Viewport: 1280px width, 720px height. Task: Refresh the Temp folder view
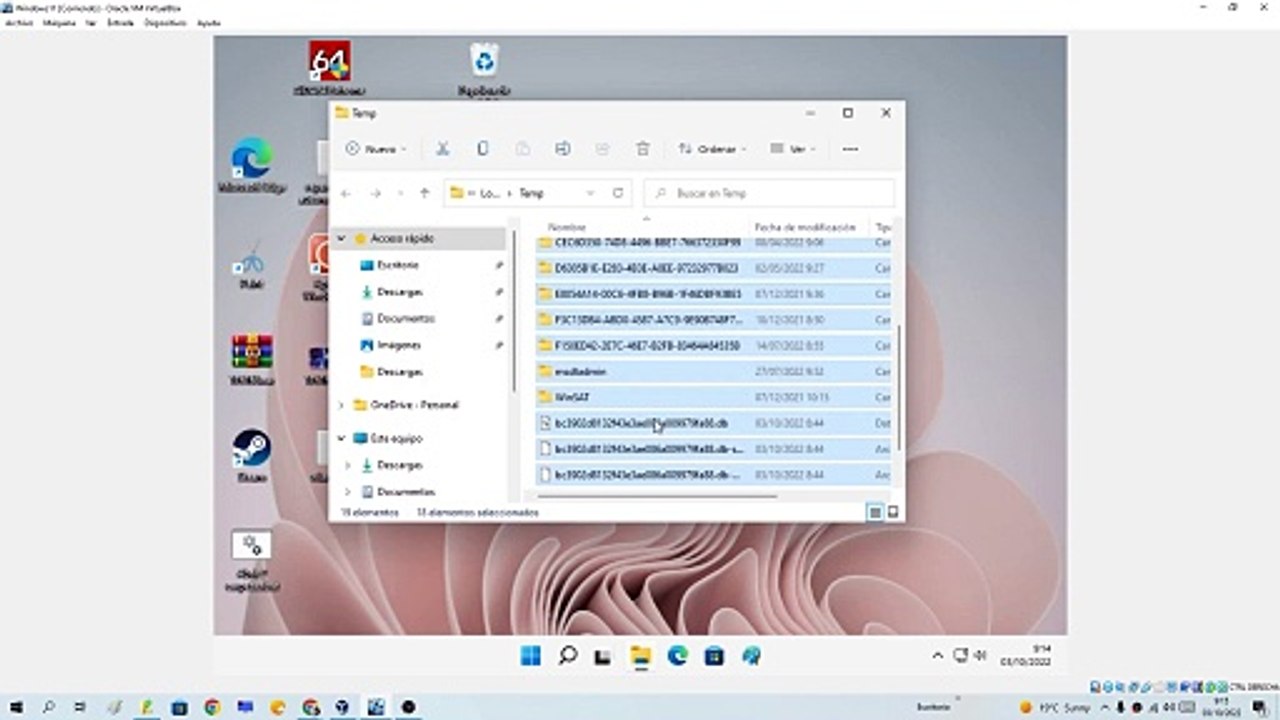tap(618, 193)
